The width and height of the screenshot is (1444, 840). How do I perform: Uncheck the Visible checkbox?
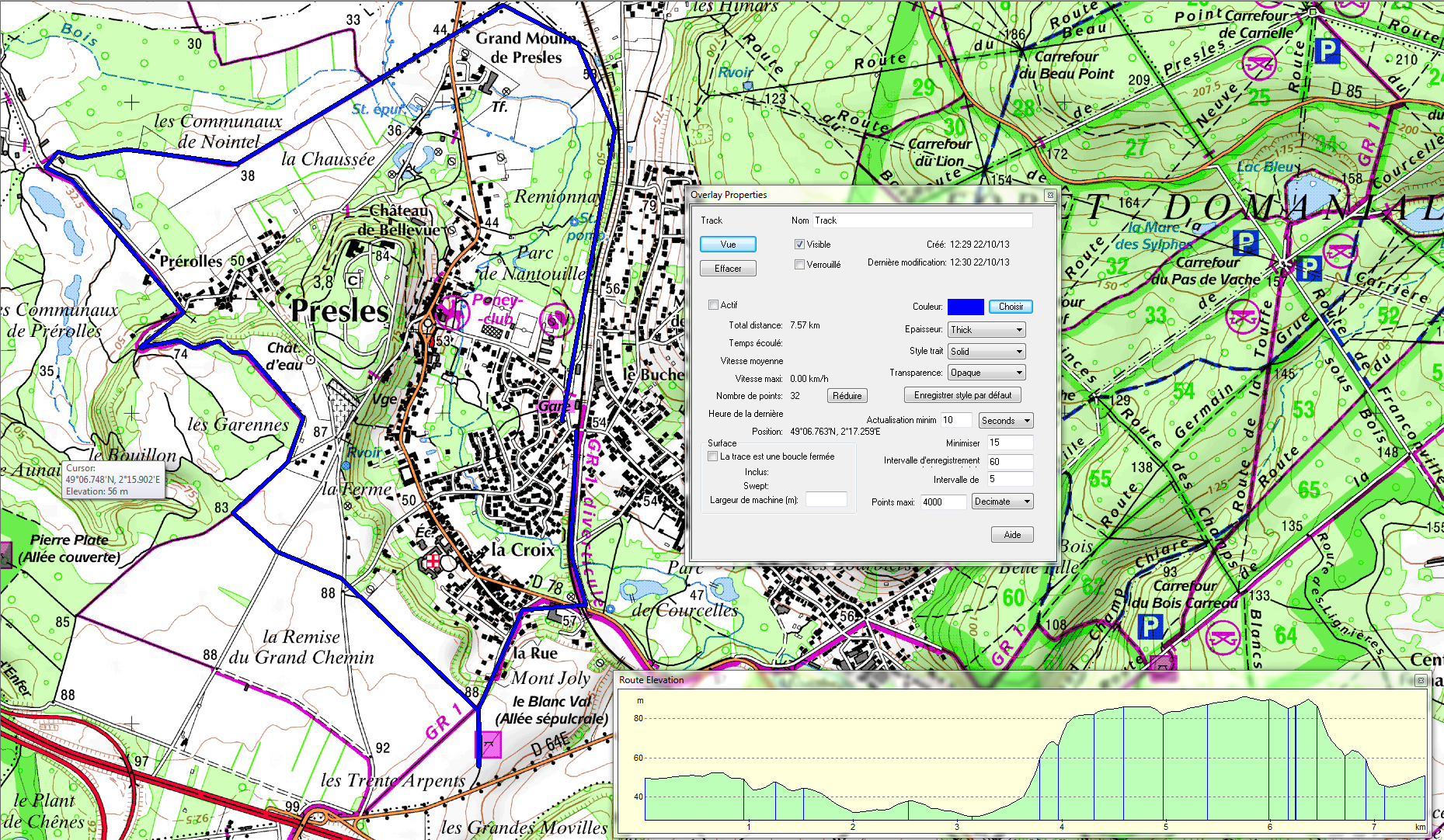[x=799, y=245]
